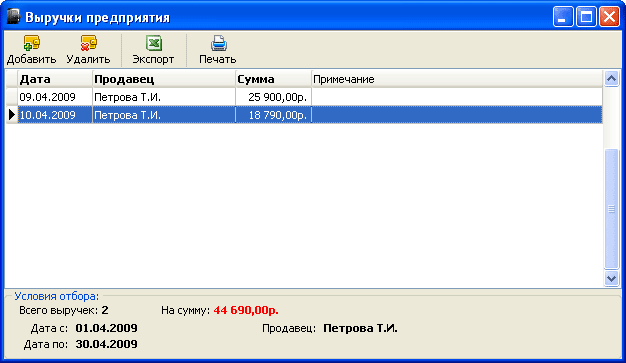This screenshot has height=363, width=626.
Task: Click the total sum 44 690,00р.
Action: [246, 310]
